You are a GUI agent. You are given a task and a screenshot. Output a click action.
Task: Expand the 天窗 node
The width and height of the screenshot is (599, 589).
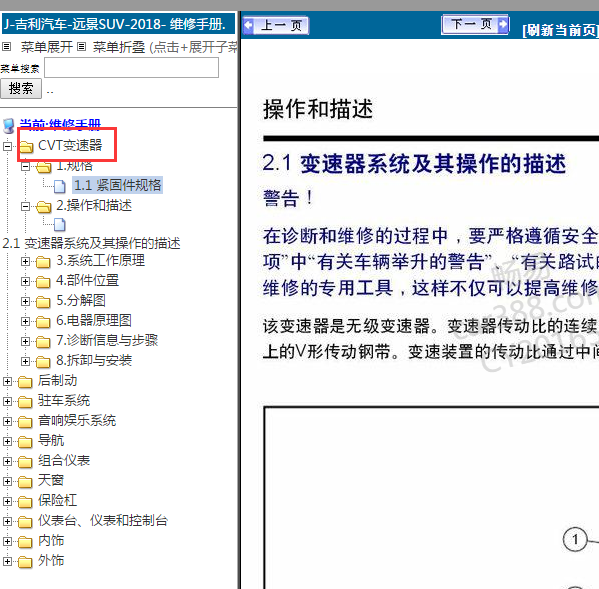tap(7, 481)
